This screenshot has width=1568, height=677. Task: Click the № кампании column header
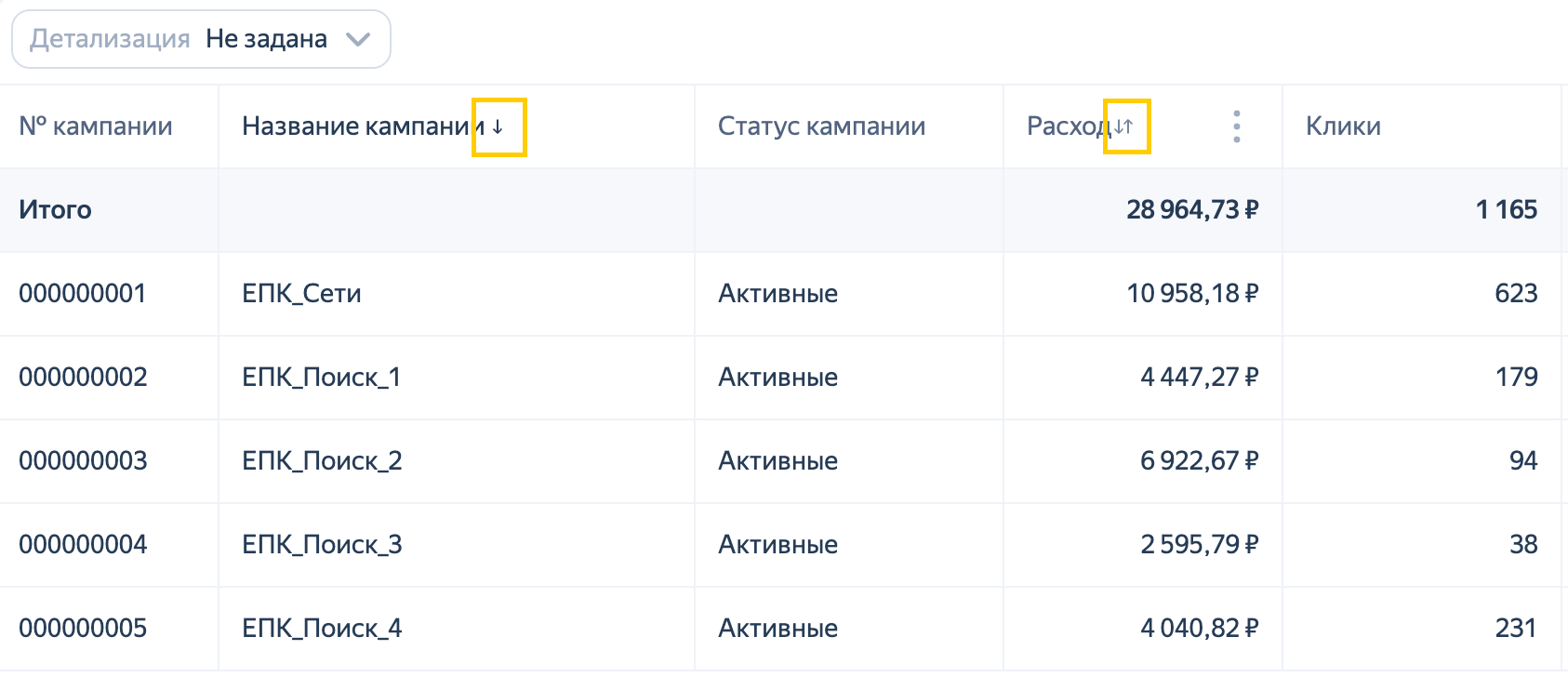pyautogui.click(x=96, y=126)
